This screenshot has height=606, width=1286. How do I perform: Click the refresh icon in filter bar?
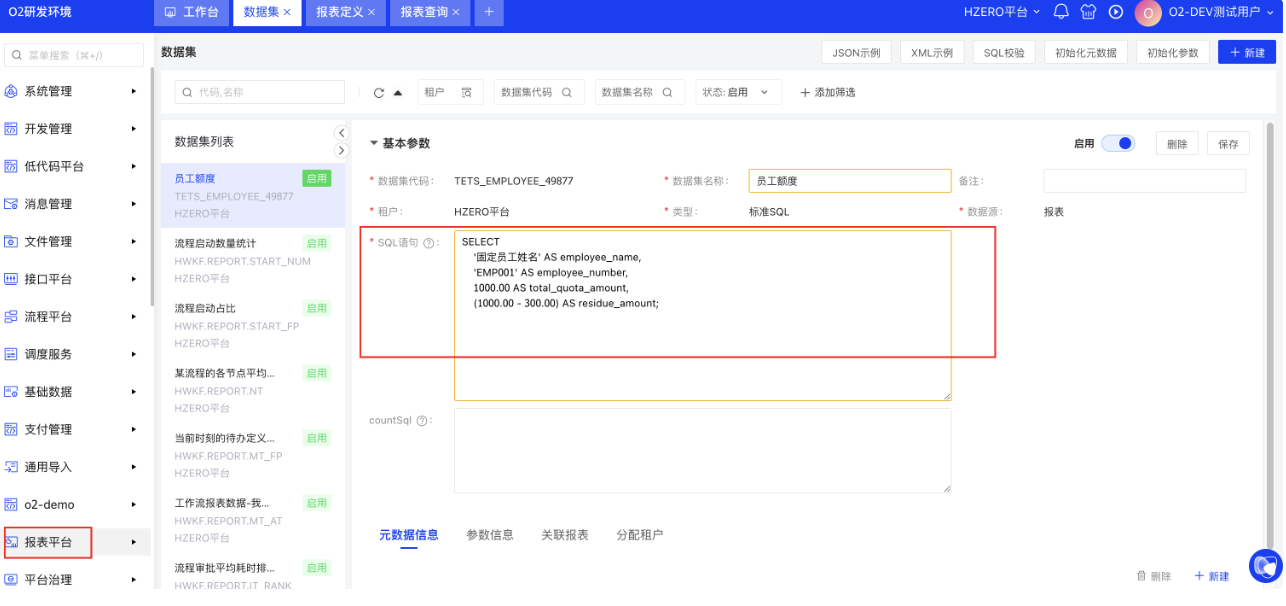[x=379, y=93]
